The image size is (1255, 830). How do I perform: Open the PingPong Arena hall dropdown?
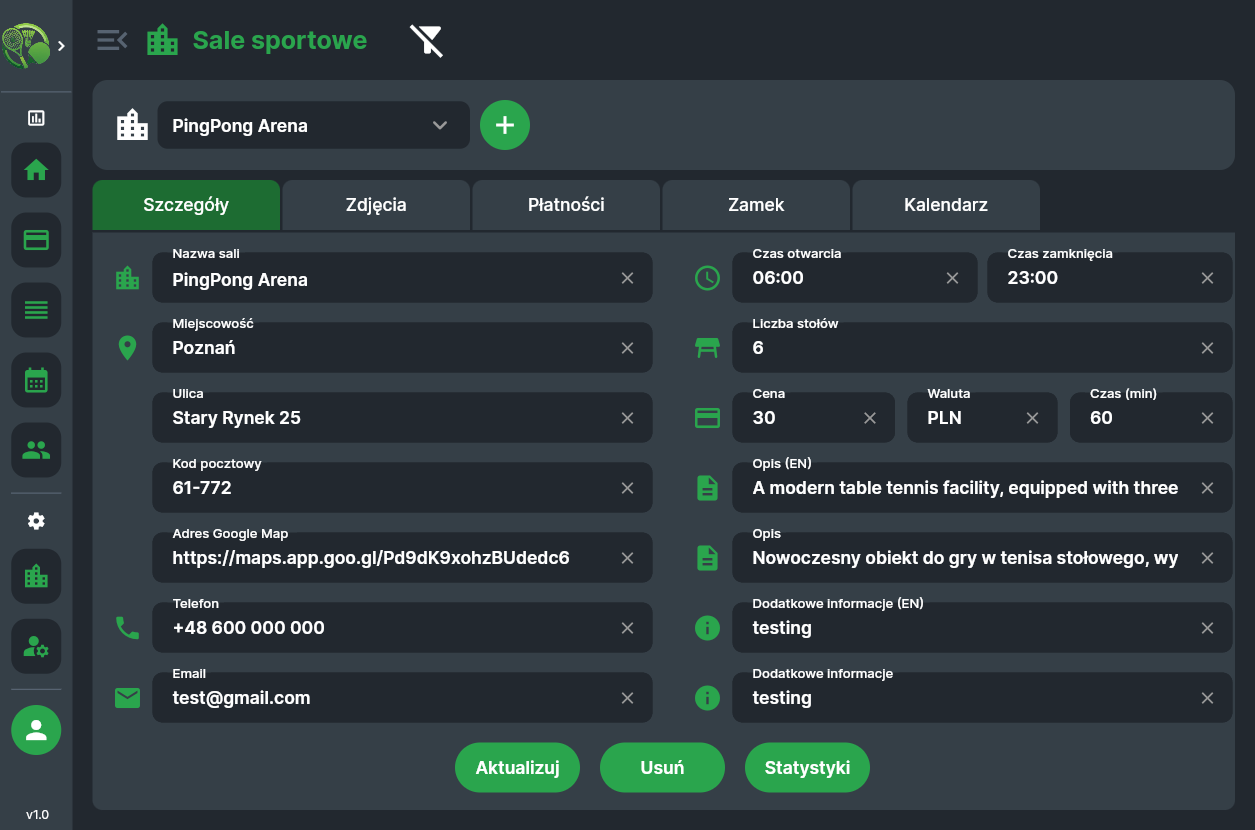click(x=313, y=125)
